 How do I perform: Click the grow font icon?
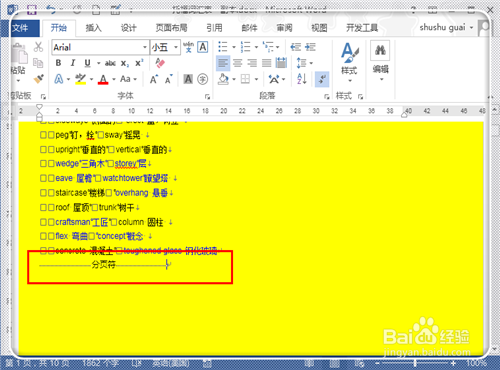point(154,79)
